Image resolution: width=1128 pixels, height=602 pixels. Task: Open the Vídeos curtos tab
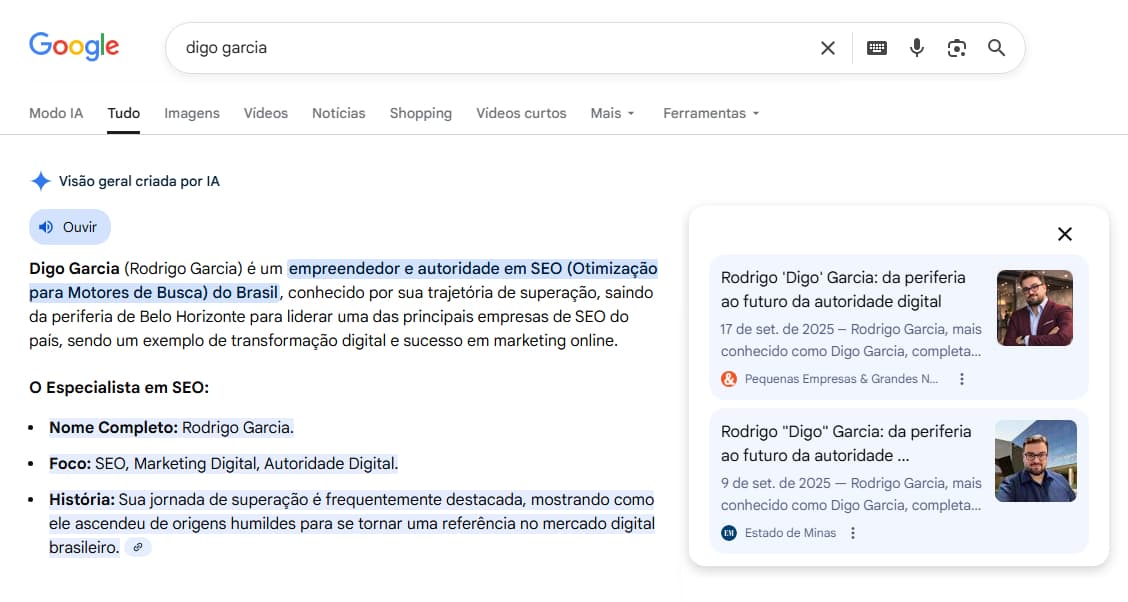pos(522,114)
